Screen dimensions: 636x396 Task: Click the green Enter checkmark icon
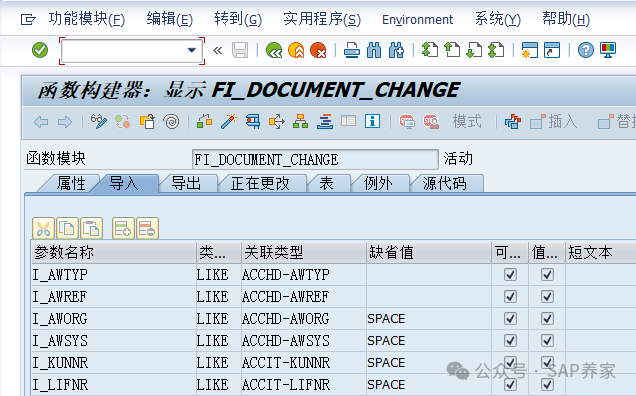click(x=40, y=50)
